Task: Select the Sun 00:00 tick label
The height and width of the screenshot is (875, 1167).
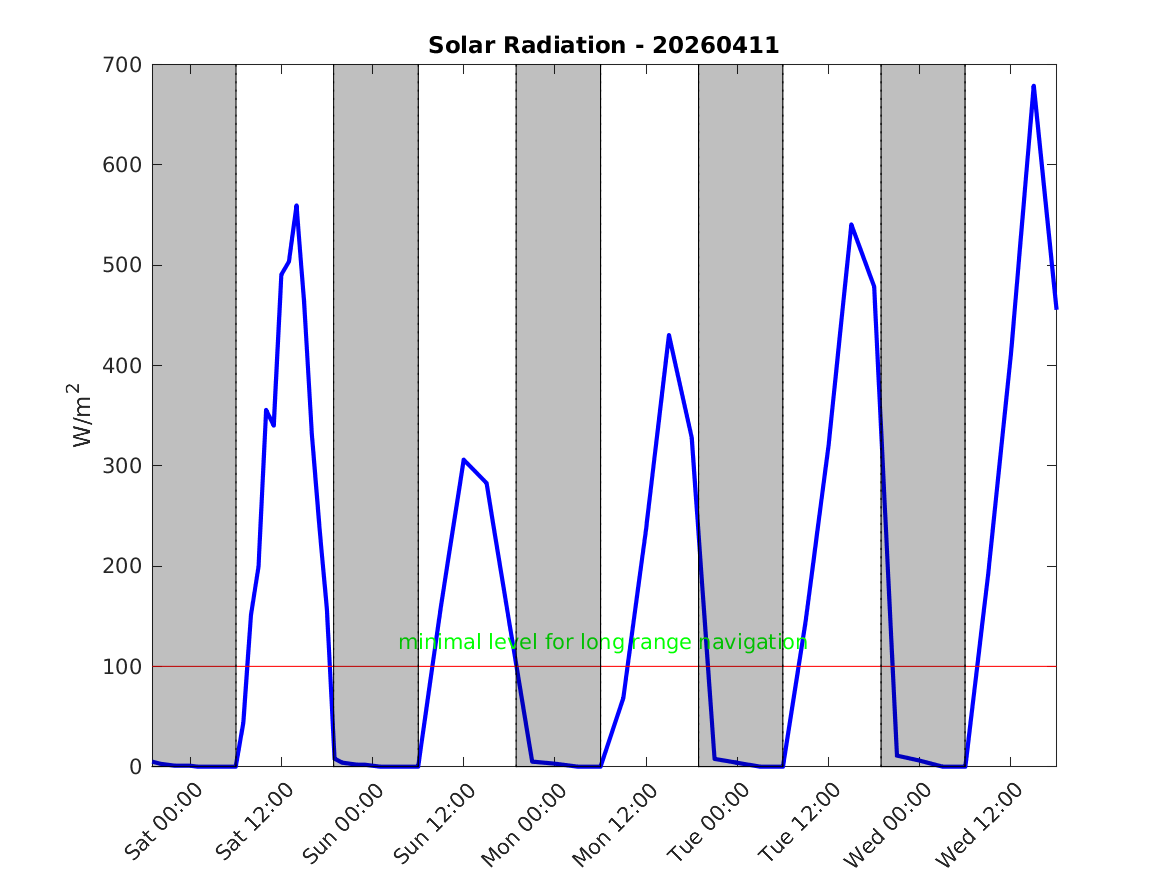Action: pyautogui.click(x=344, y=822)
